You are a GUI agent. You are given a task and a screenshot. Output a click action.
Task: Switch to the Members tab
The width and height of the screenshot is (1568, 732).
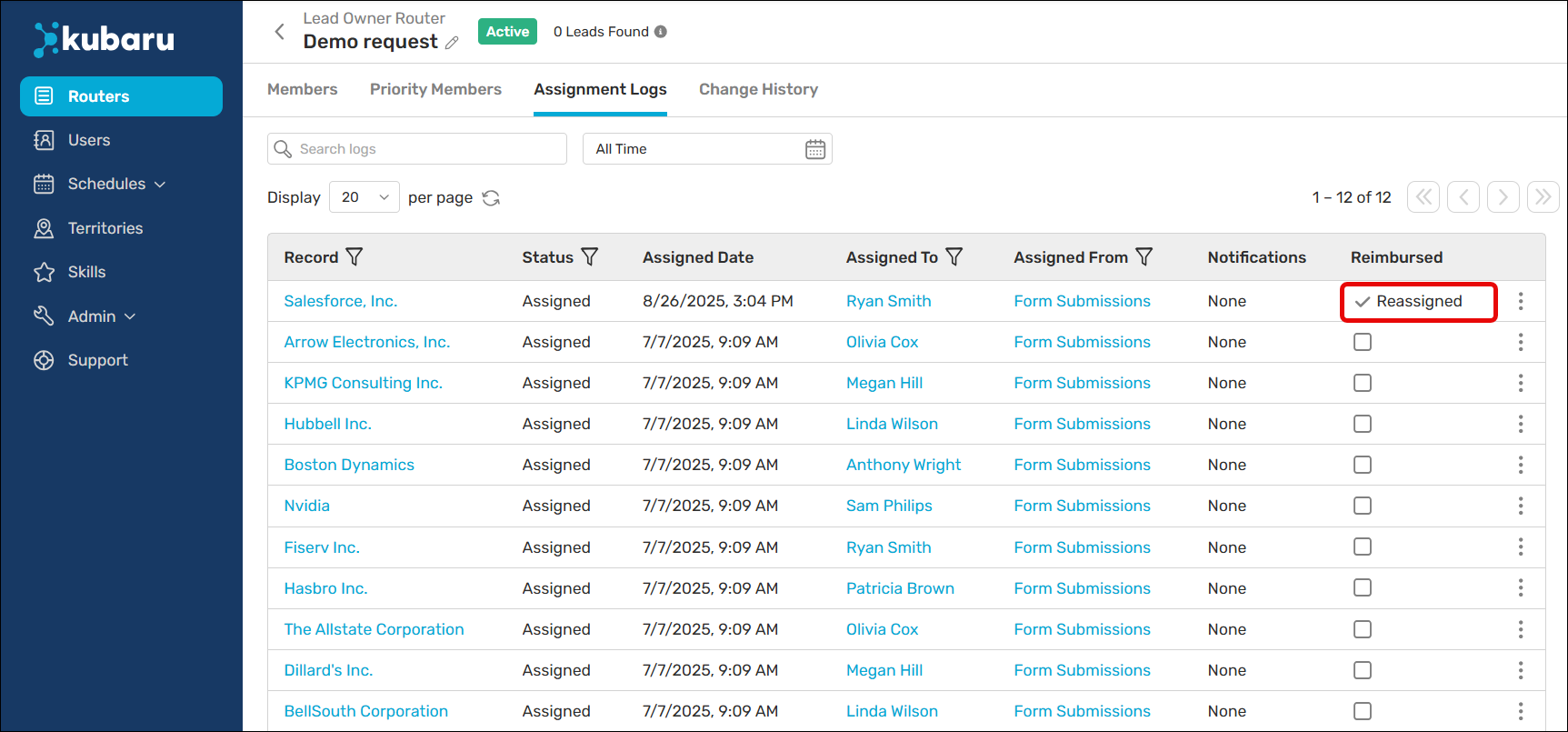pos(303,89)
